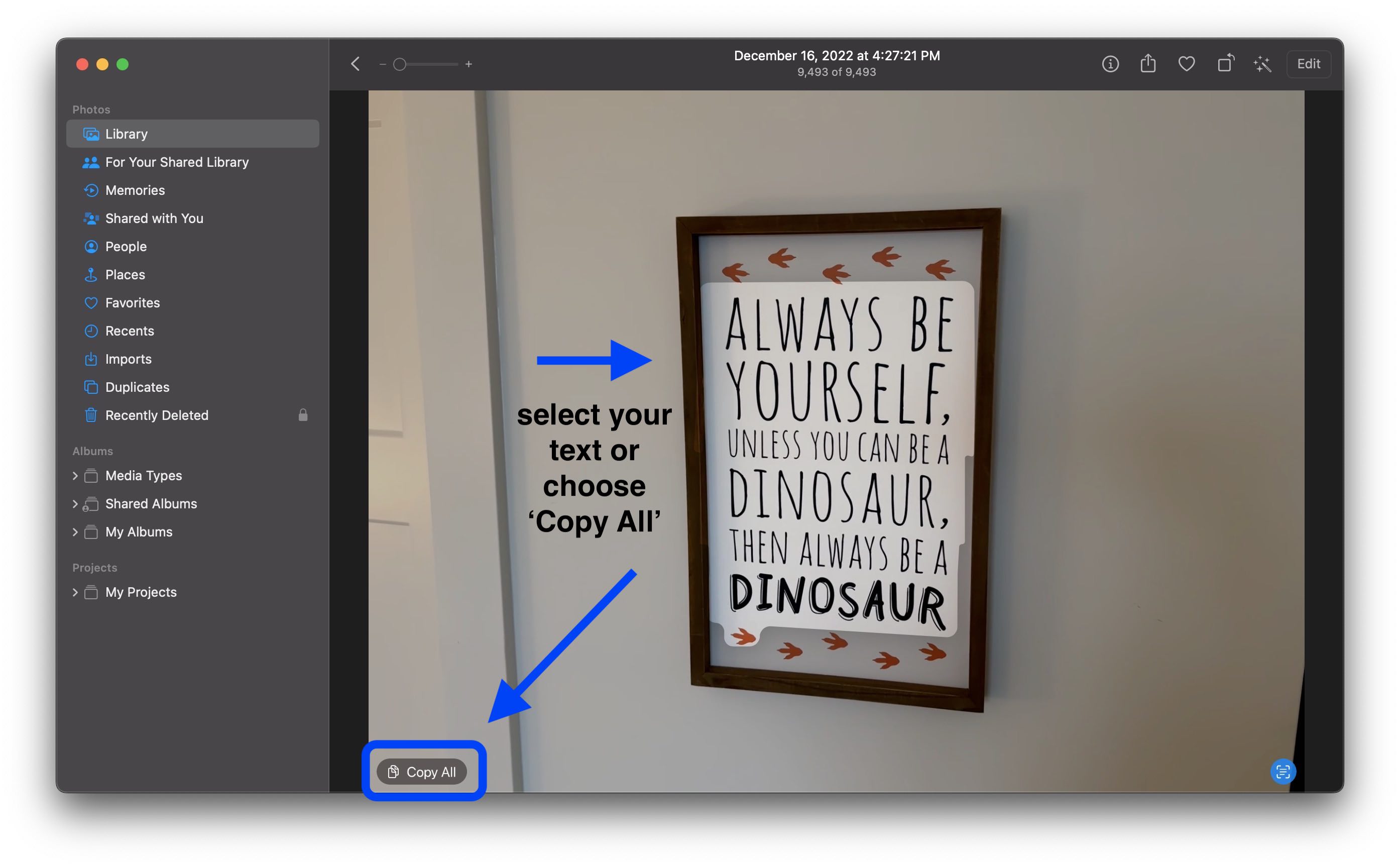Screen dimensions: 1400x867
Task: Open For Your Shared Library section
Action: click(177, 161)
